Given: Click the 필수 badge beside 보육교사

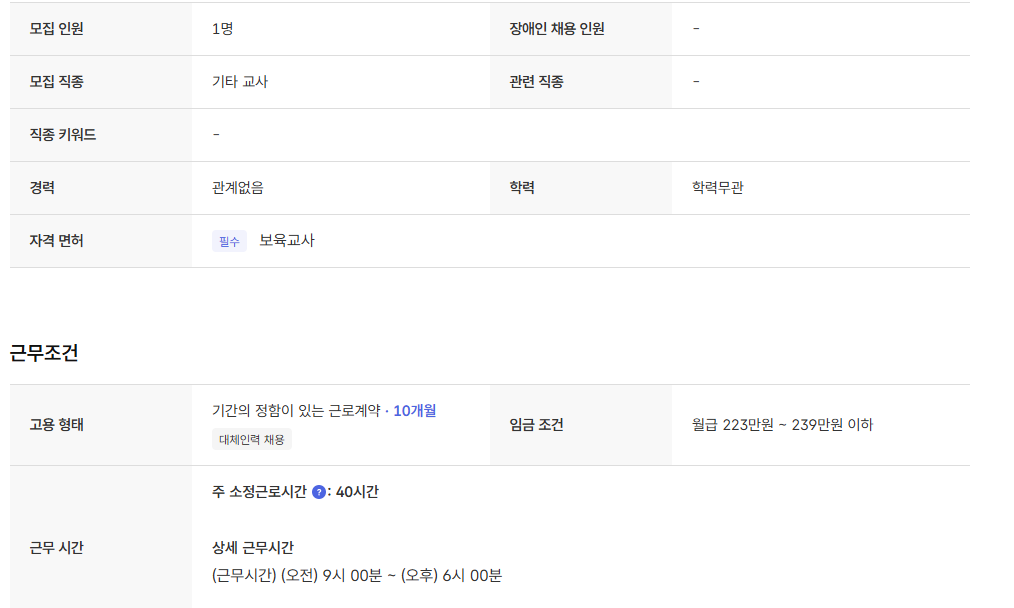Looking at the screenshot, I should tap(229, 241).
